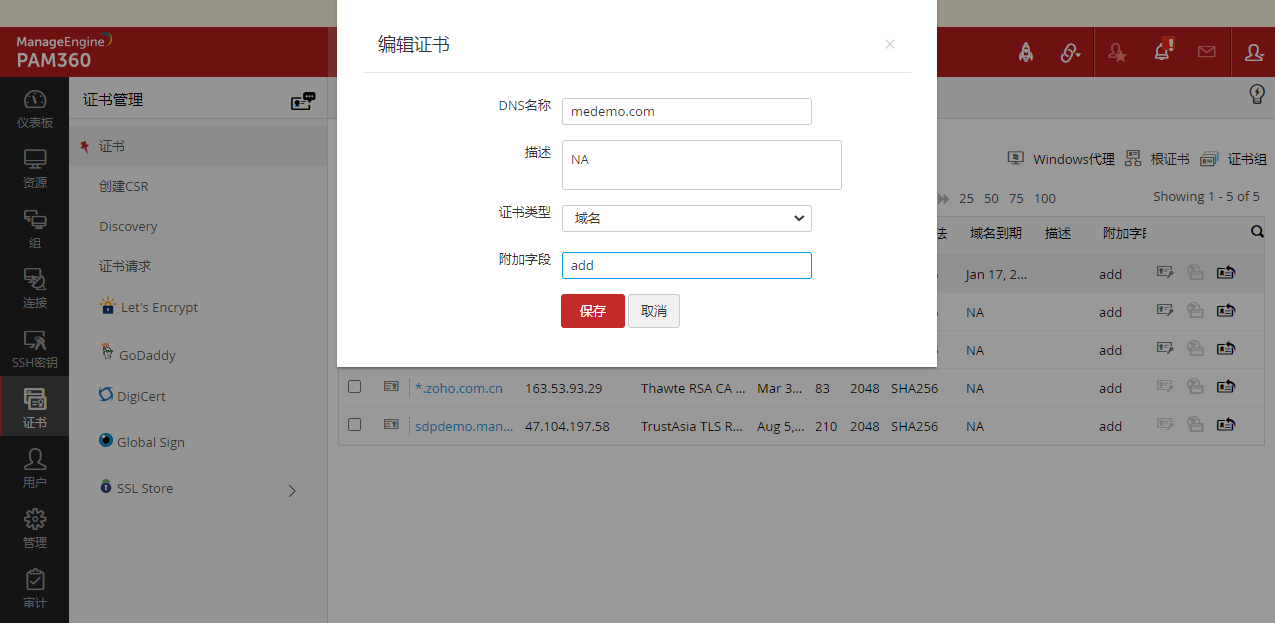
Task: Tick the checkbox for *.zoho.com.cn row
Action: point(354,386)
